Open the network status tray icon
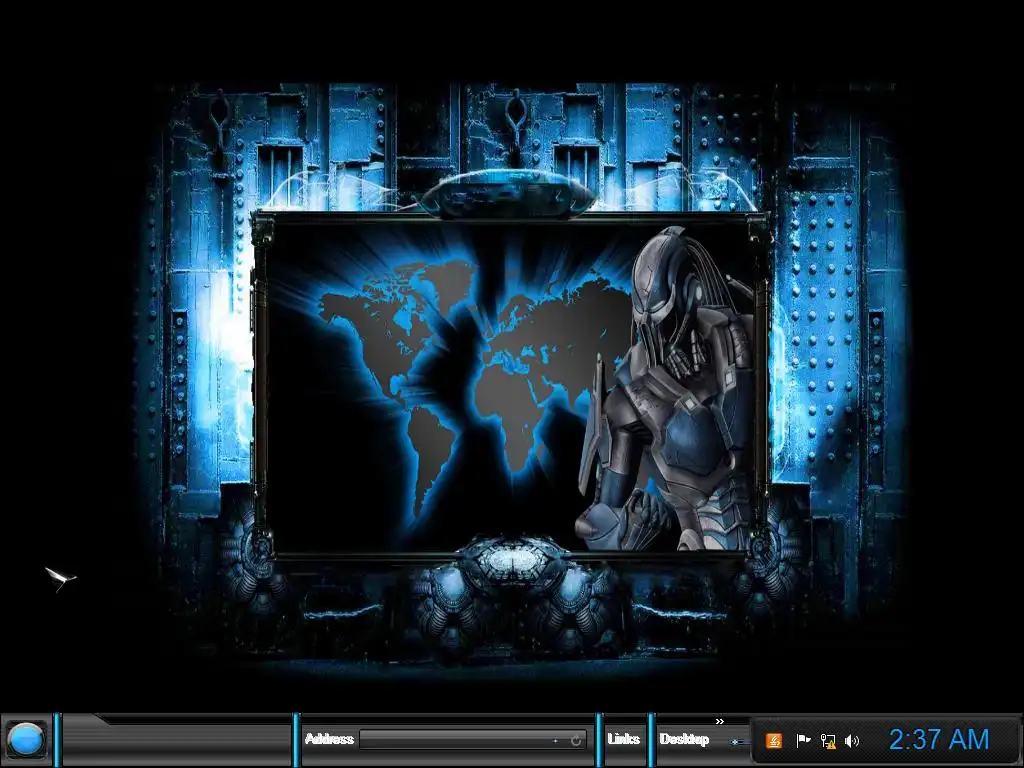Viewport: 1024px width, 768px height. (828, 741)
